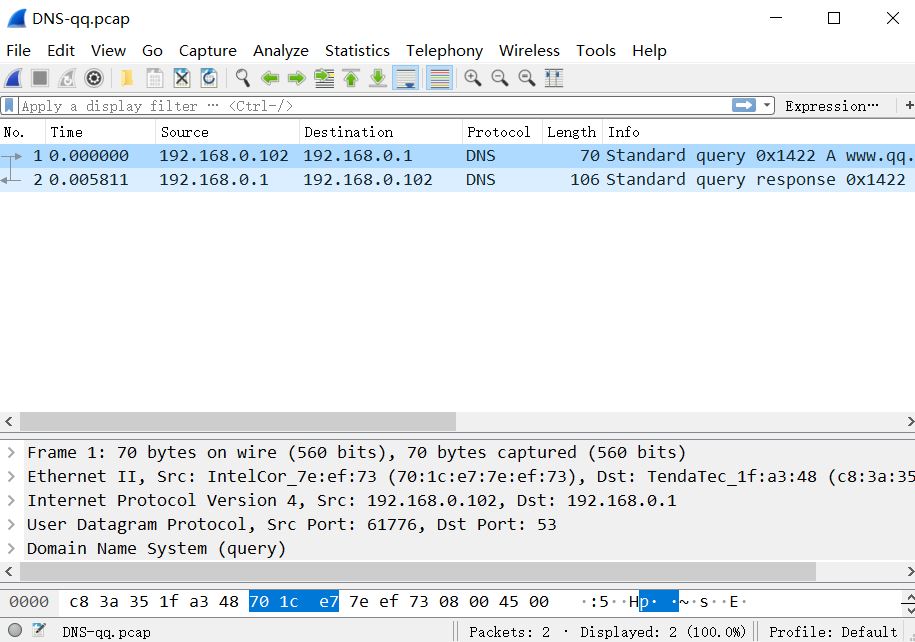Image resolution: width=915 pixels, height=642 pixels.
Task: Click Packets: 2 status text
Action: [509, 632]
